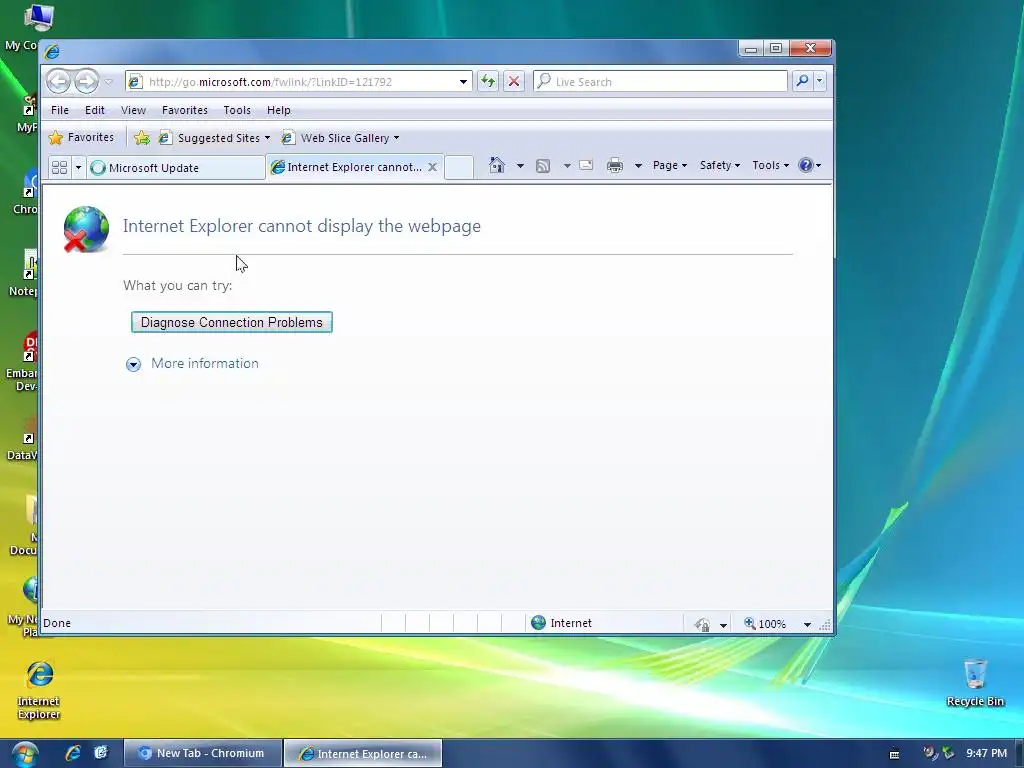
Task: Open search provider options dropdown
Action: 820,81
